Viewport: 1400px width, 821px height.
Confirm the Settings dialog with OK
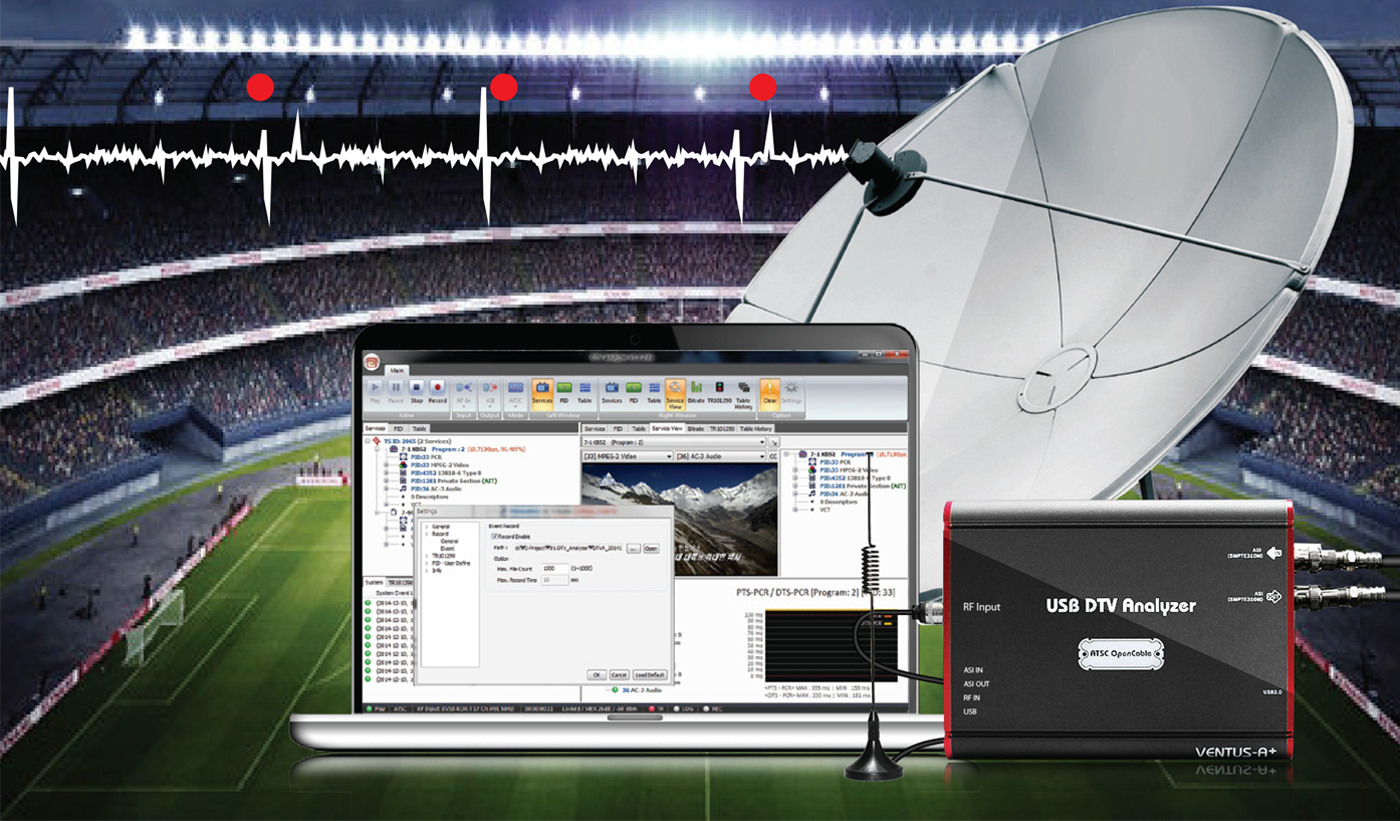click(x=597, y=675)
